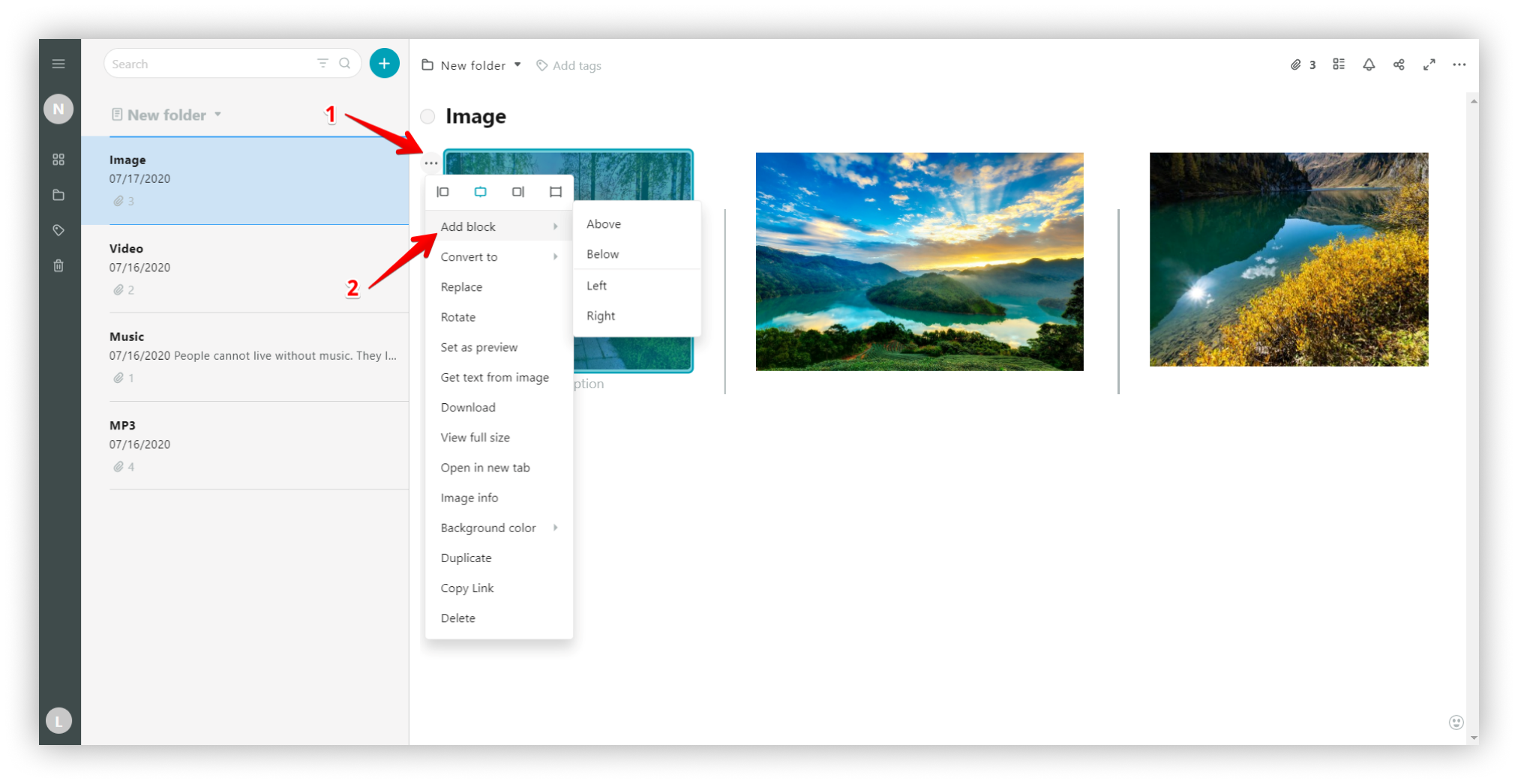Open the emoji smiley icon at bottom right
The height and width of the screenshot is (784, 1518).
pos(1456,723)
